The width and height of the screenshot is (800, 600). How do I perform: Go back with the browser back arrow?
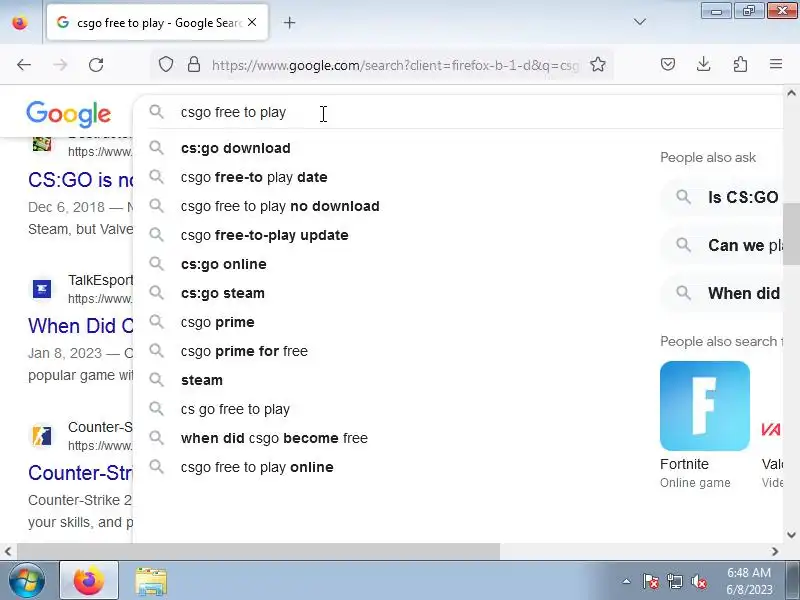tap(24, 65)
